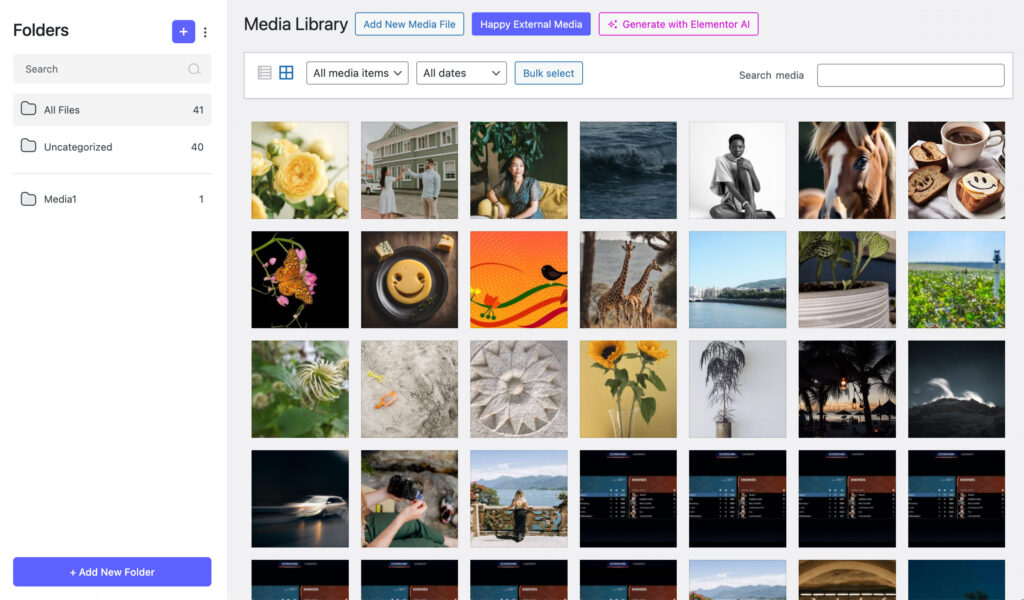The image size is (1024, 600).
Task: Focus the Search media input box
Action: [910, 75]
